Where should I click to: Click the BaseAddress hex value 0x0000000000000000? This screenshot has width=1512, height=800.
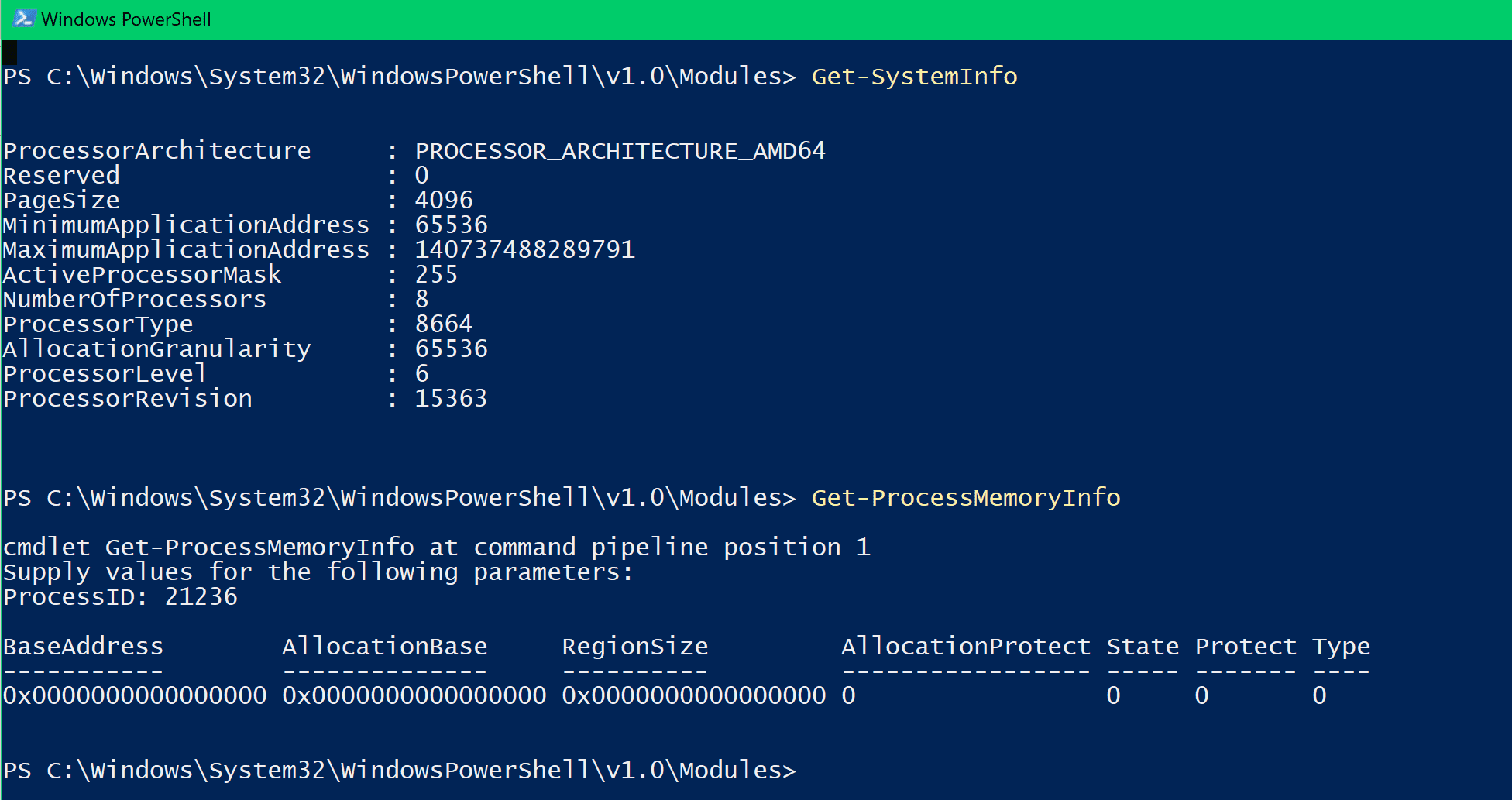tap(136, 695)
